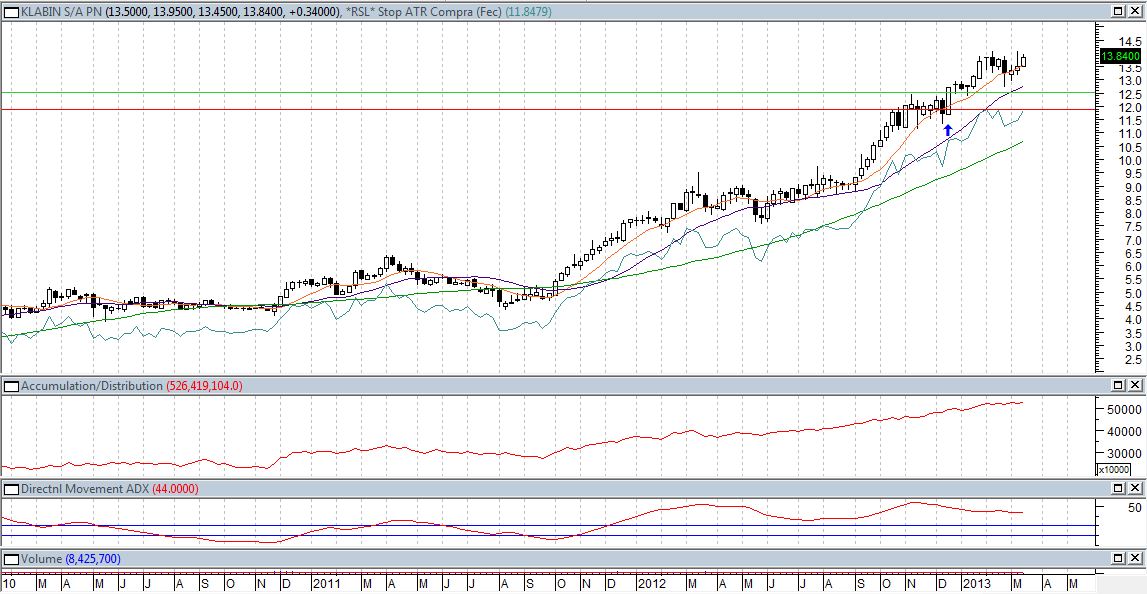Open the Directnl Movement ADX pane menu icon
The width and height of the screenshot is (1147, 594).
coord(10,489)
